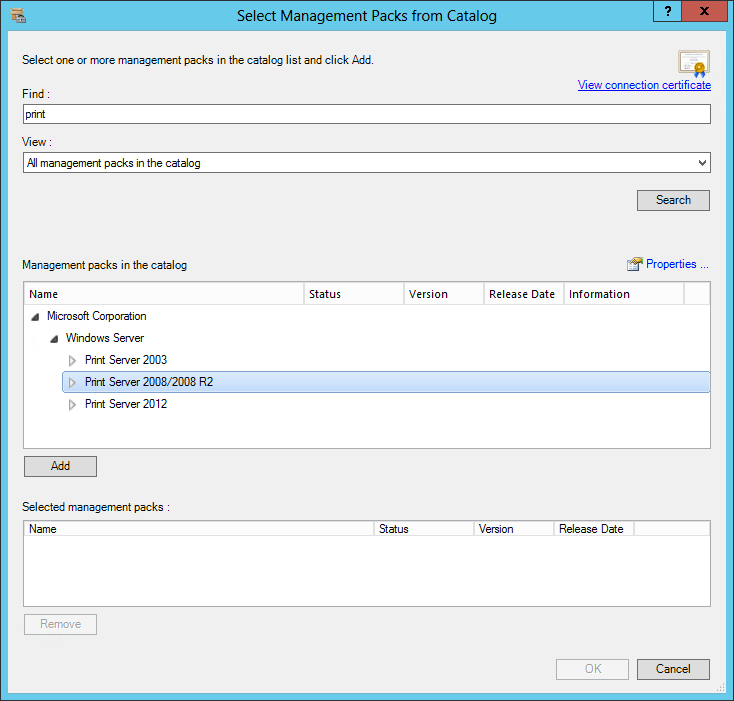Close the Select Management Packs dialog
Image resolution: width=734 pixels, height=701 pixels.
tap(704, 11)
